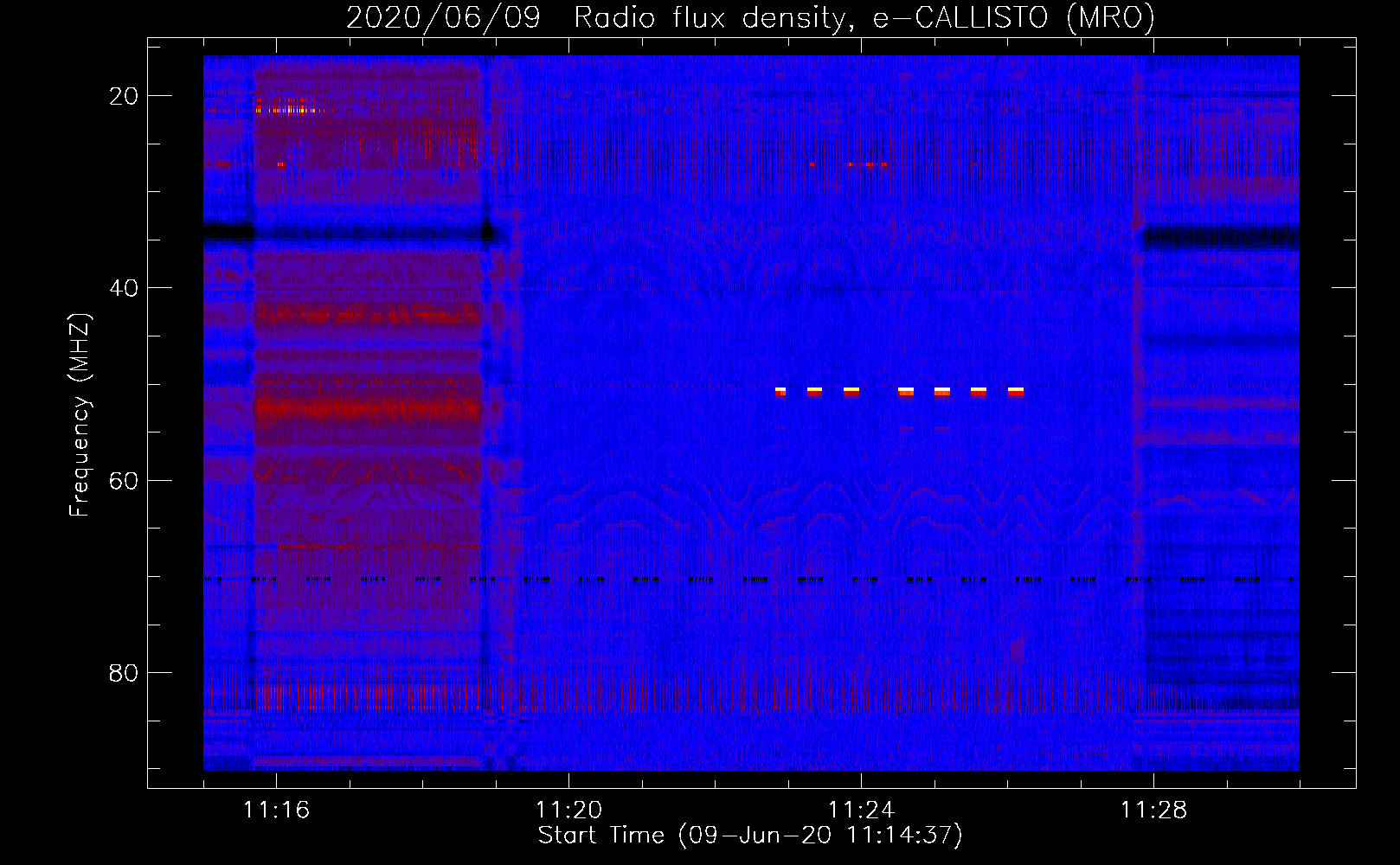This screenshot has height=865, width=1400.
Task: Click the 'Frequency (MHZ)' axis label
Action: coord(80,415)
